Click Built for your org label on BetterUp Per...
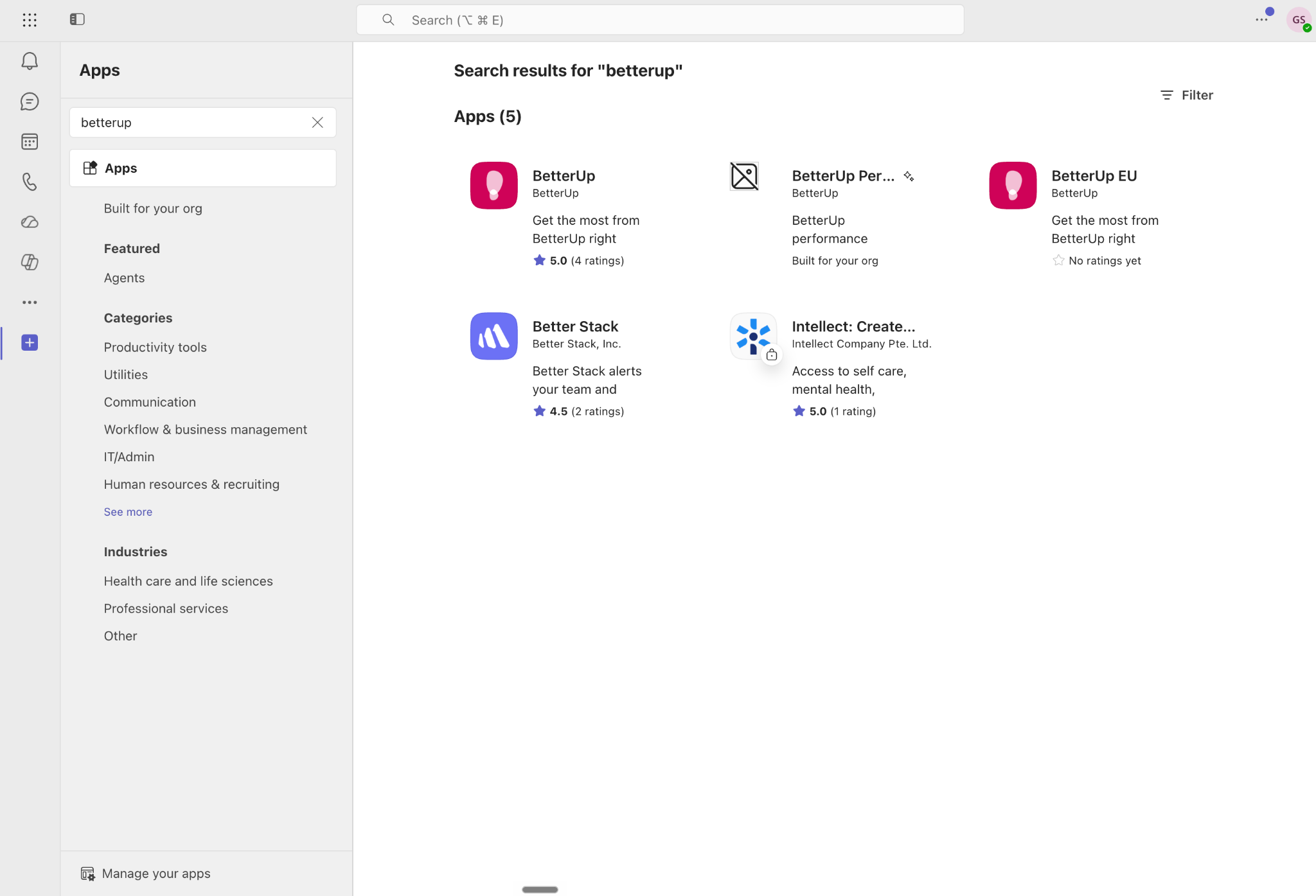 point(835,261)
